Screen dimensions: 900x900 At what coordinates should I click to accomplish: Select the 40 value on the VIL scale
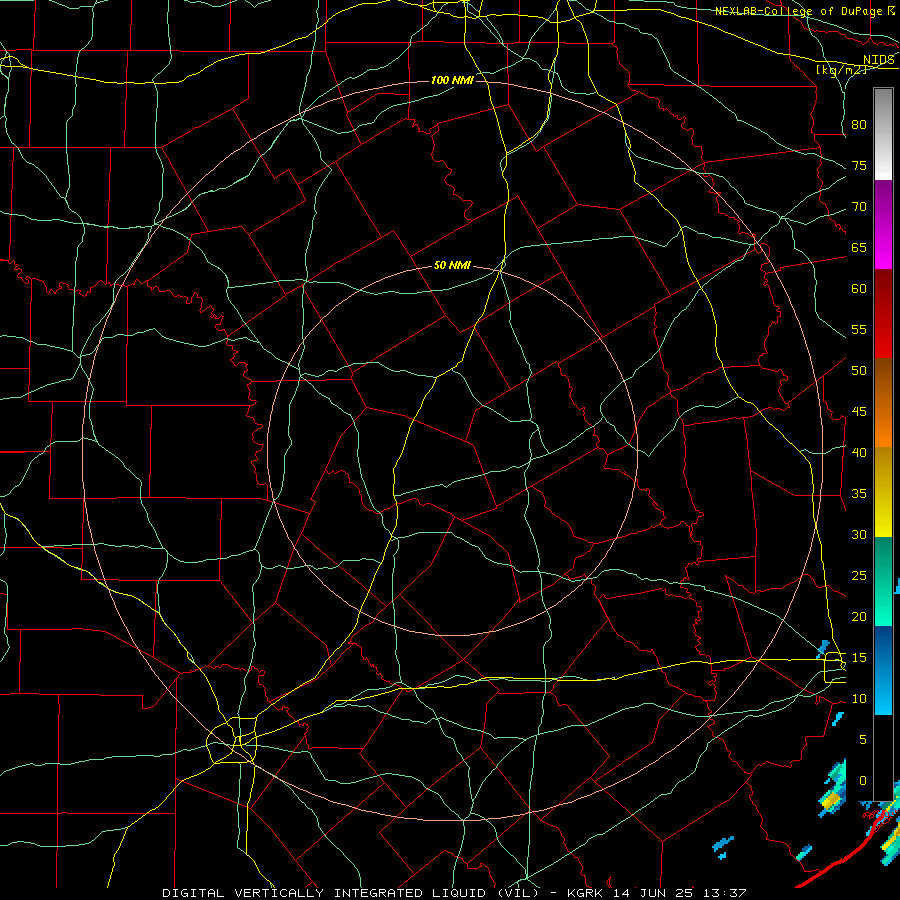click(x=859, y=453)
